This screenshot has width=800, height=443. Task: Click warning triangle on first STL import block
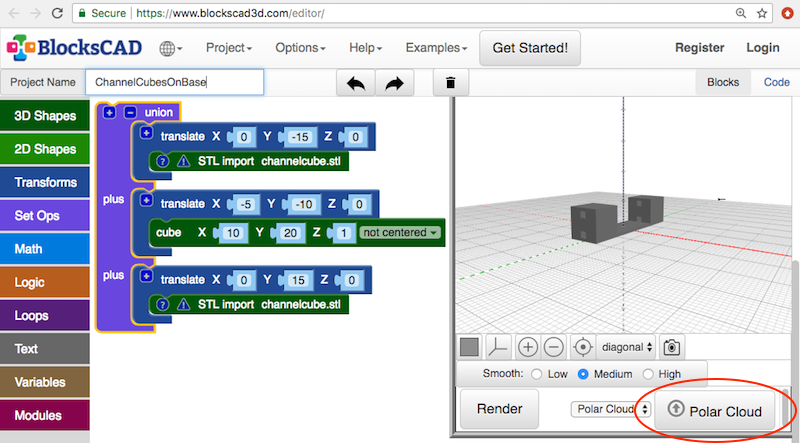tap(183, 161)
